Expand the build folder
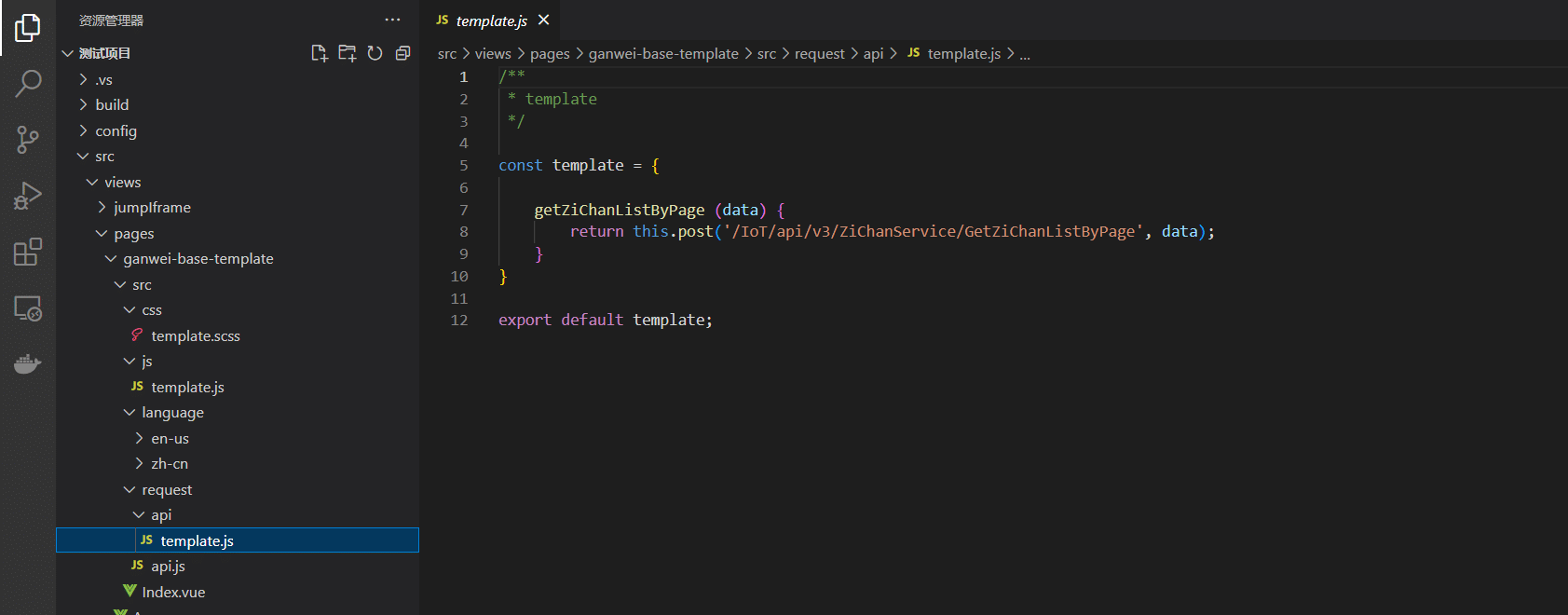The image size is (1568, 615). pyautogui.click(x=112, y=105)
